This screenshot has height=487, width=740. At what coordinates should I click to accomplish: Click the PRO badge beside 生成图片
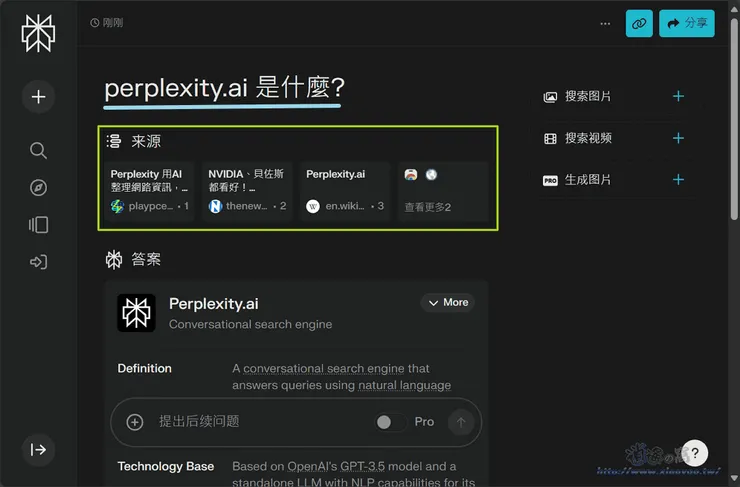(x=550, y=180)
